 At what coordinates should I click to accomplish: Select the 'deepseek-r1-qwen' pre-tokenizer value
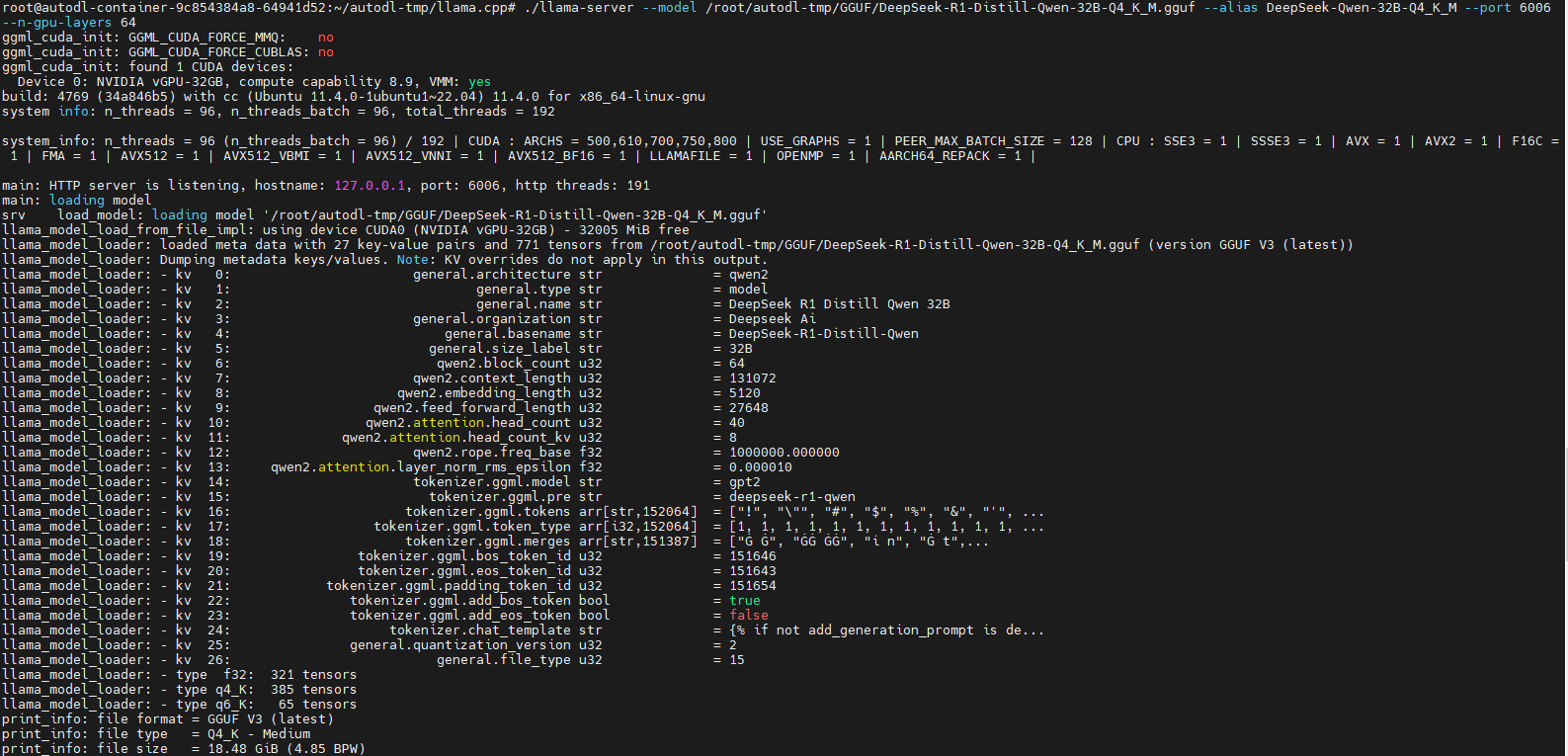coord(792,497)
